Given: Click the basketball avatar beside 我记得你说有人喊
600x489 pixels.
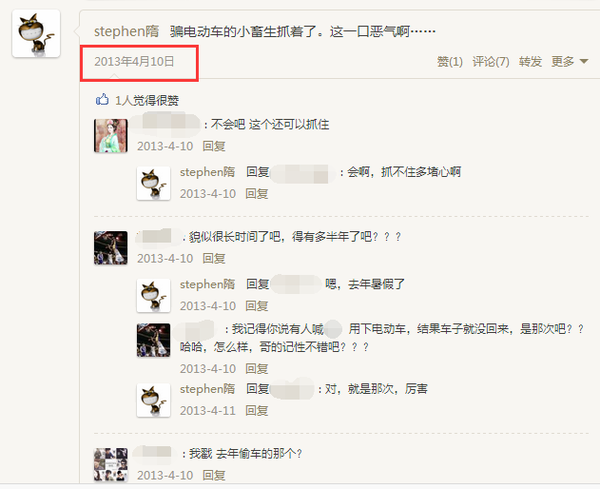Looking at the screenshot, I should tap(153, 340).
